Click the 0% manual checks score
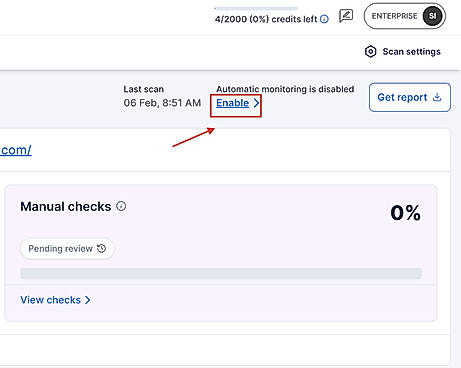Image resolution: width=461 pixels, height=368 pixels. pos(405,212)
